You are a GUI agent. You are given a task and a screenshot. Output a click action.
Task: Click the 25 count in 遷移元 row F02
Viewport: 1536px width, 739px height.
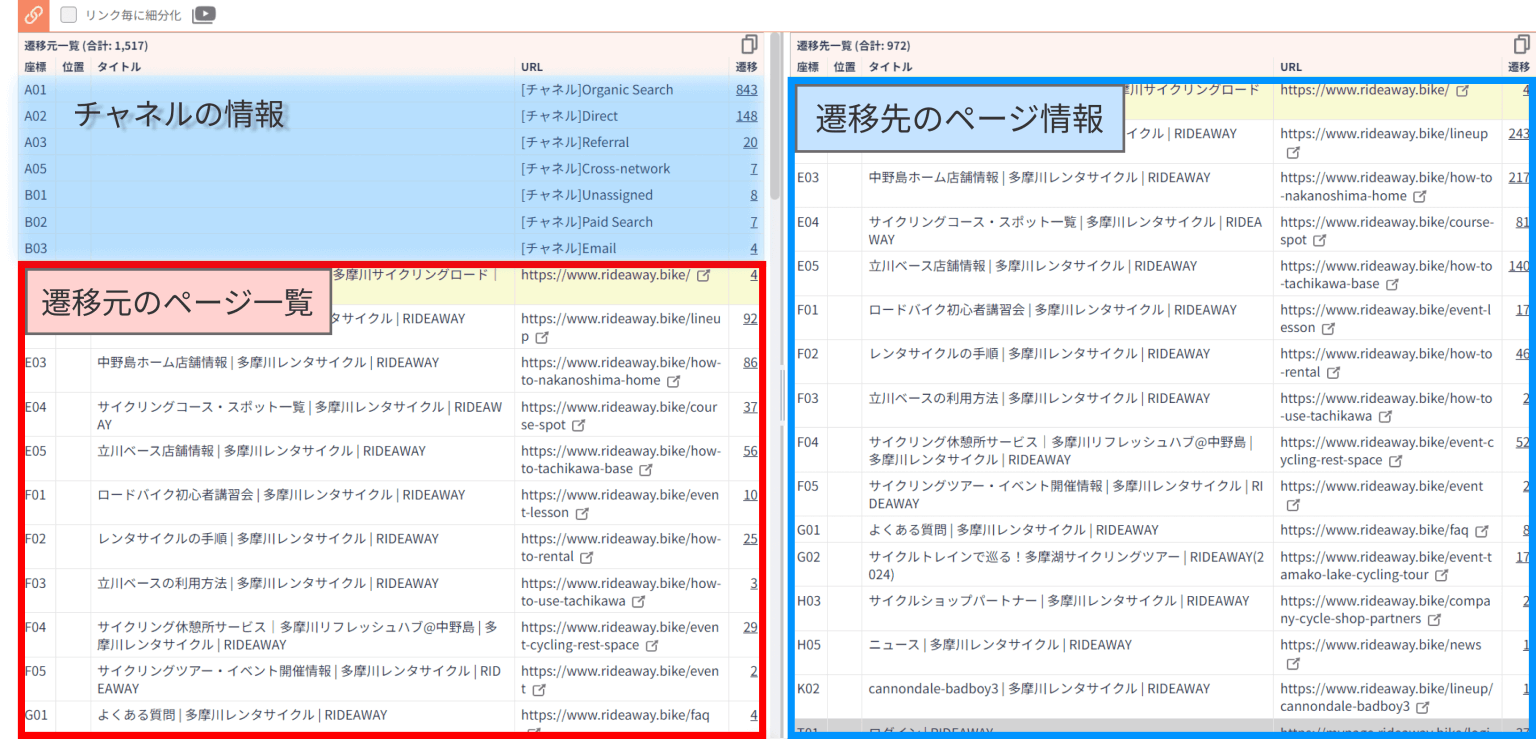750,539
